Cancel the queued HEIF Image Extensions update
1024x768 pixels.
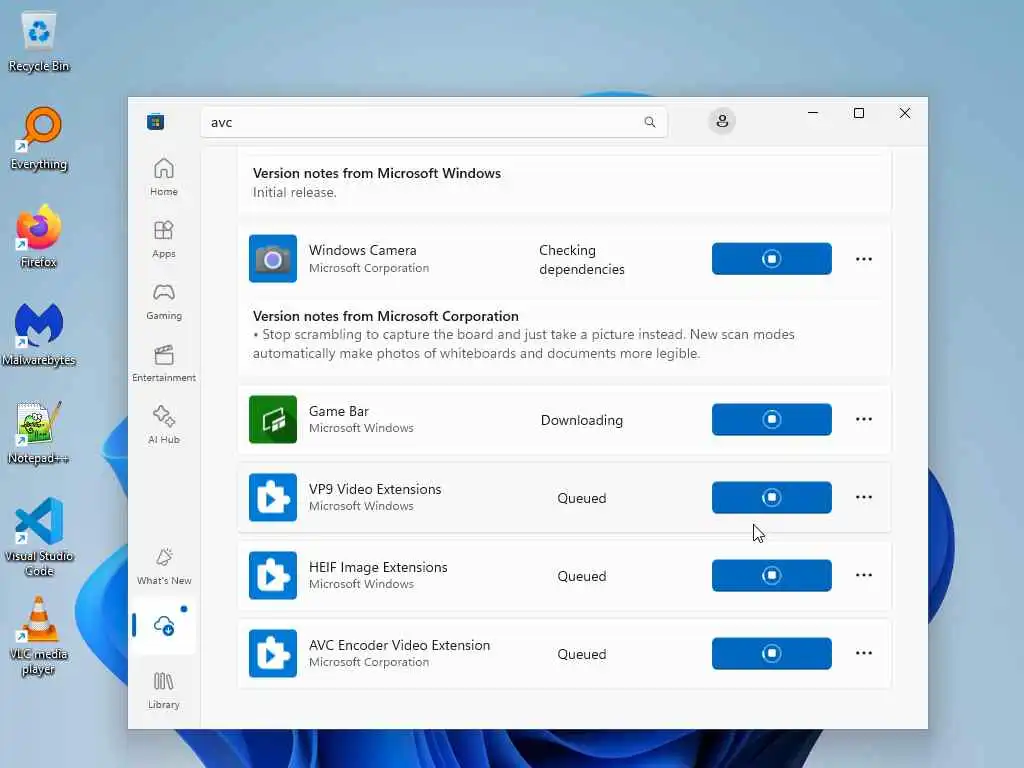click(x=772, y=575)
